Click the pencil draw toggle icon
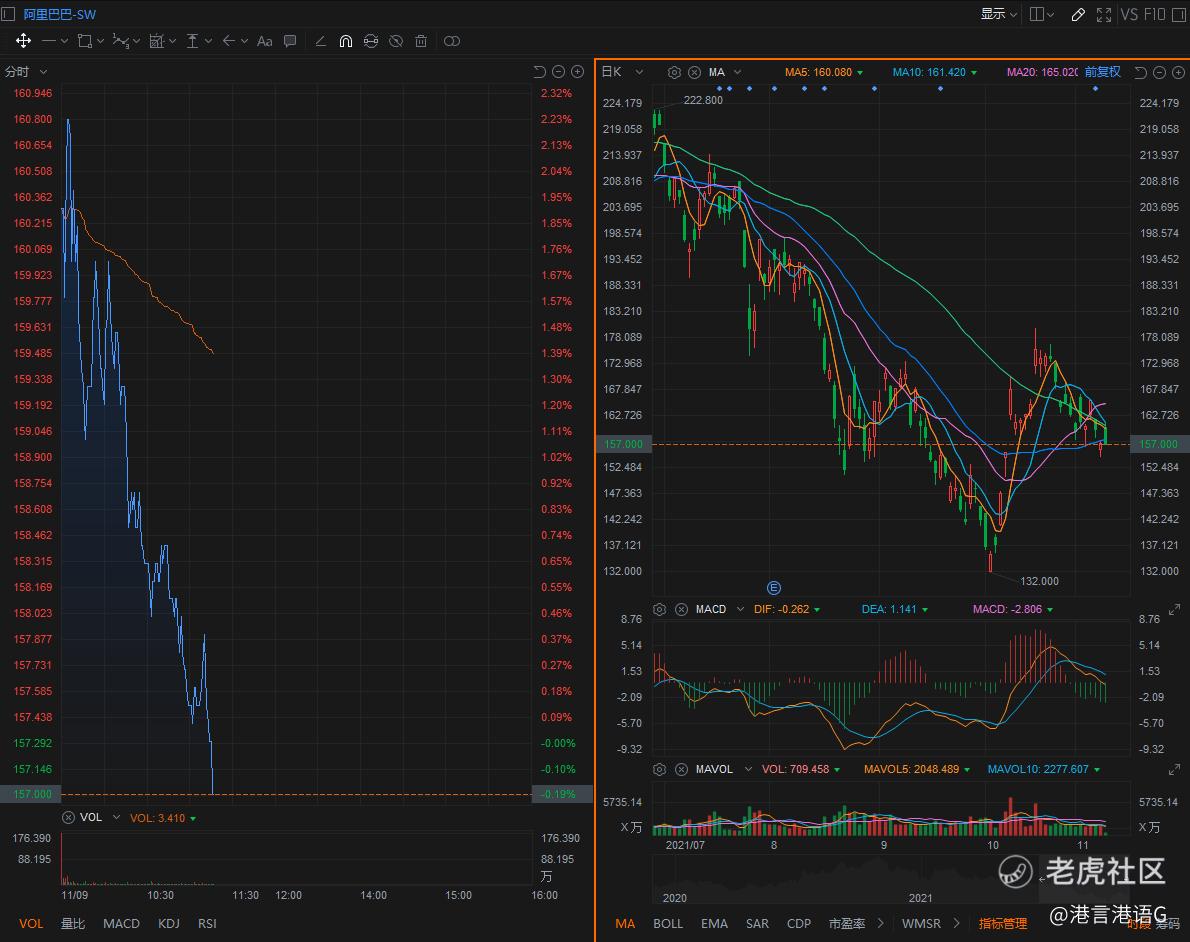 click(x=1078, y=14)
